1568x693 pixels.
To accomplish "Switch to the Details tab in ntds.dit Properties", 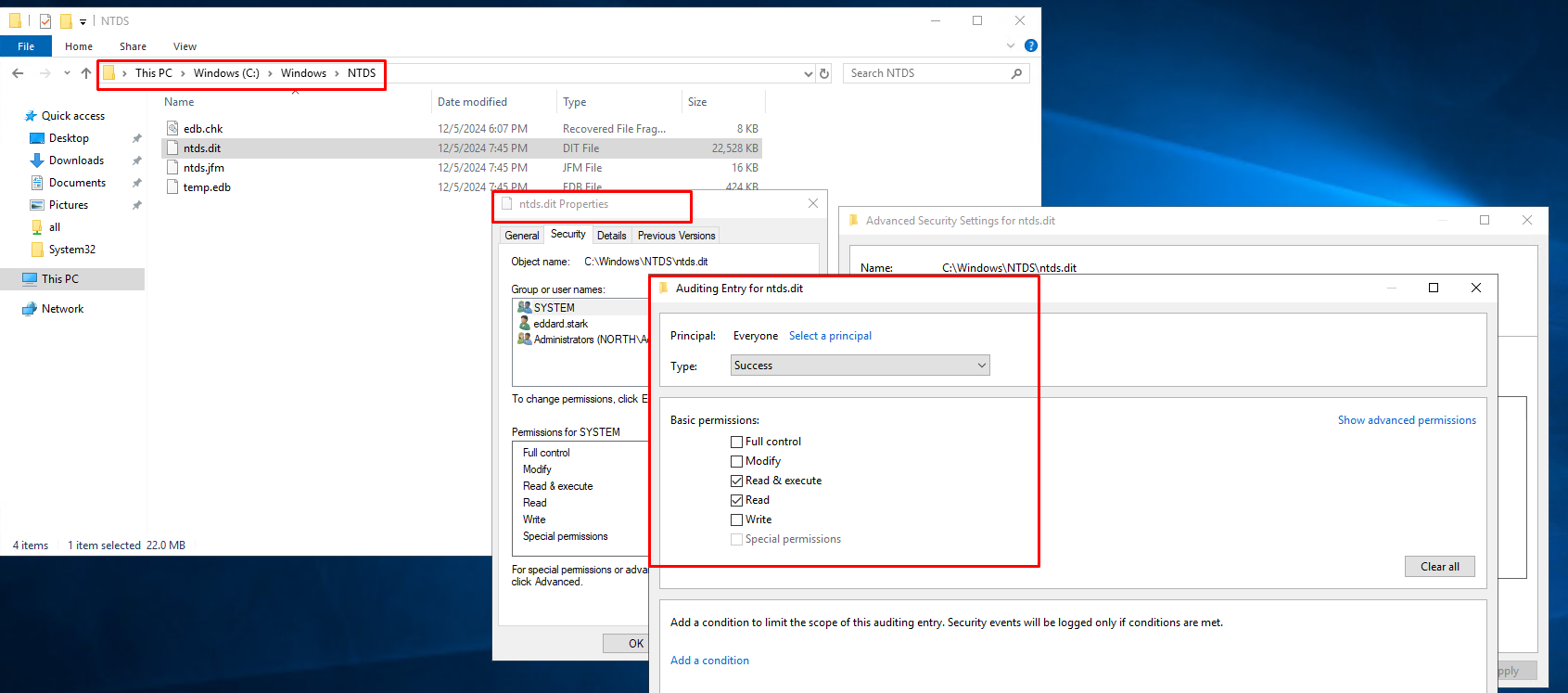I will point(611,236).
